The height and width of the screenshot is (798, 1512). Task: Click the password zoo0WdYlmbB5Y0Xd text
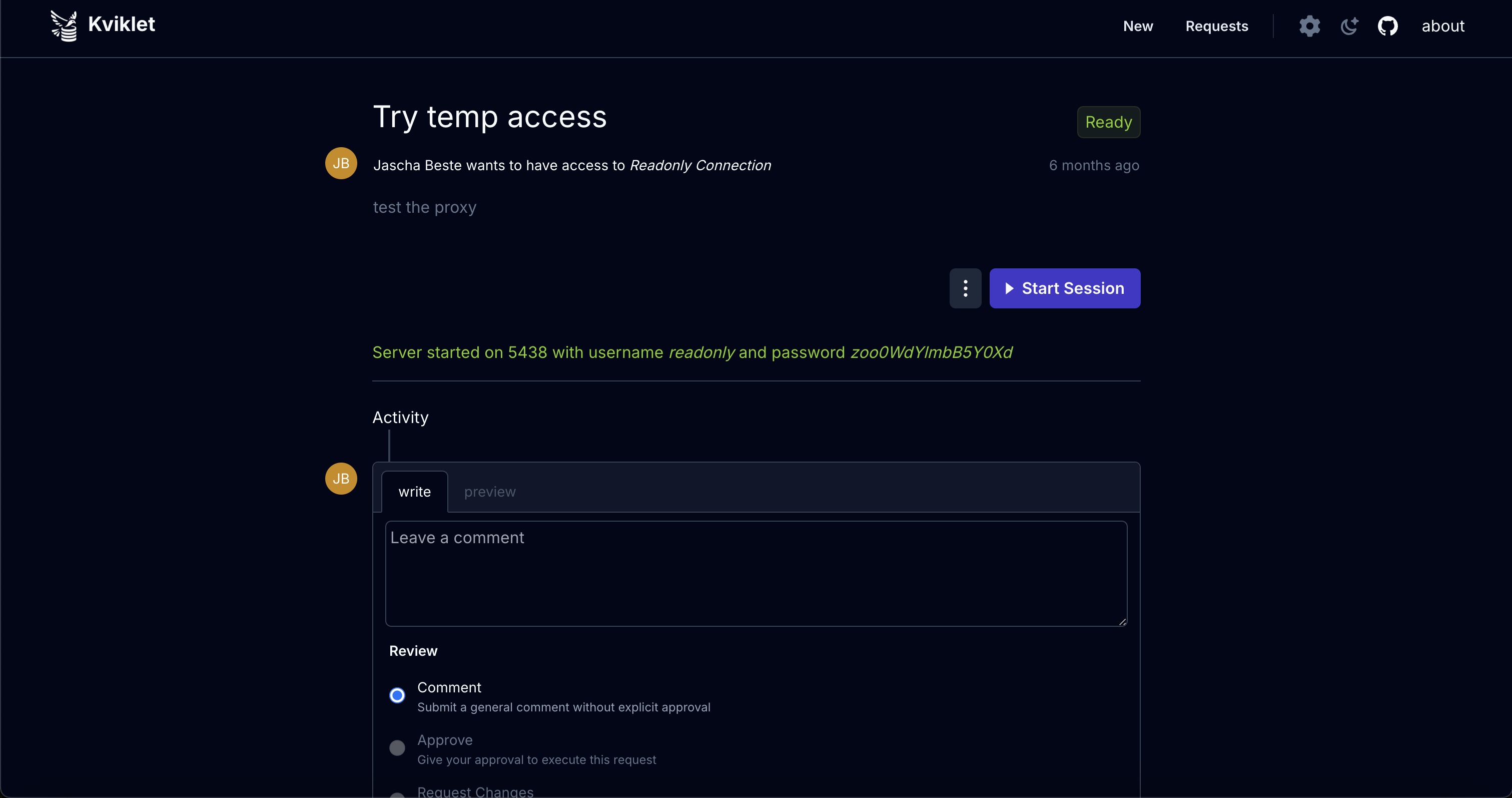932,352
